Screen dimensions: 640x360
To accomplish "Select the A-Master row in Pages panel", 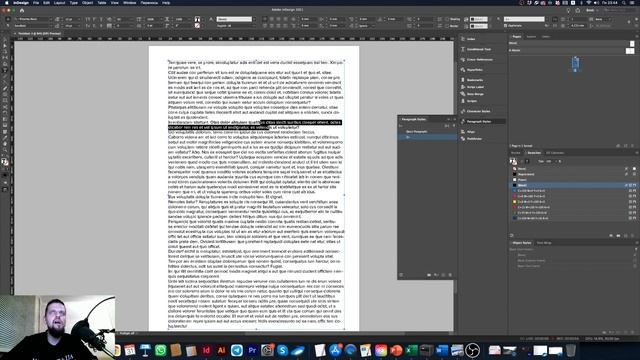I will pyautogui.click(x=572, y=51).
